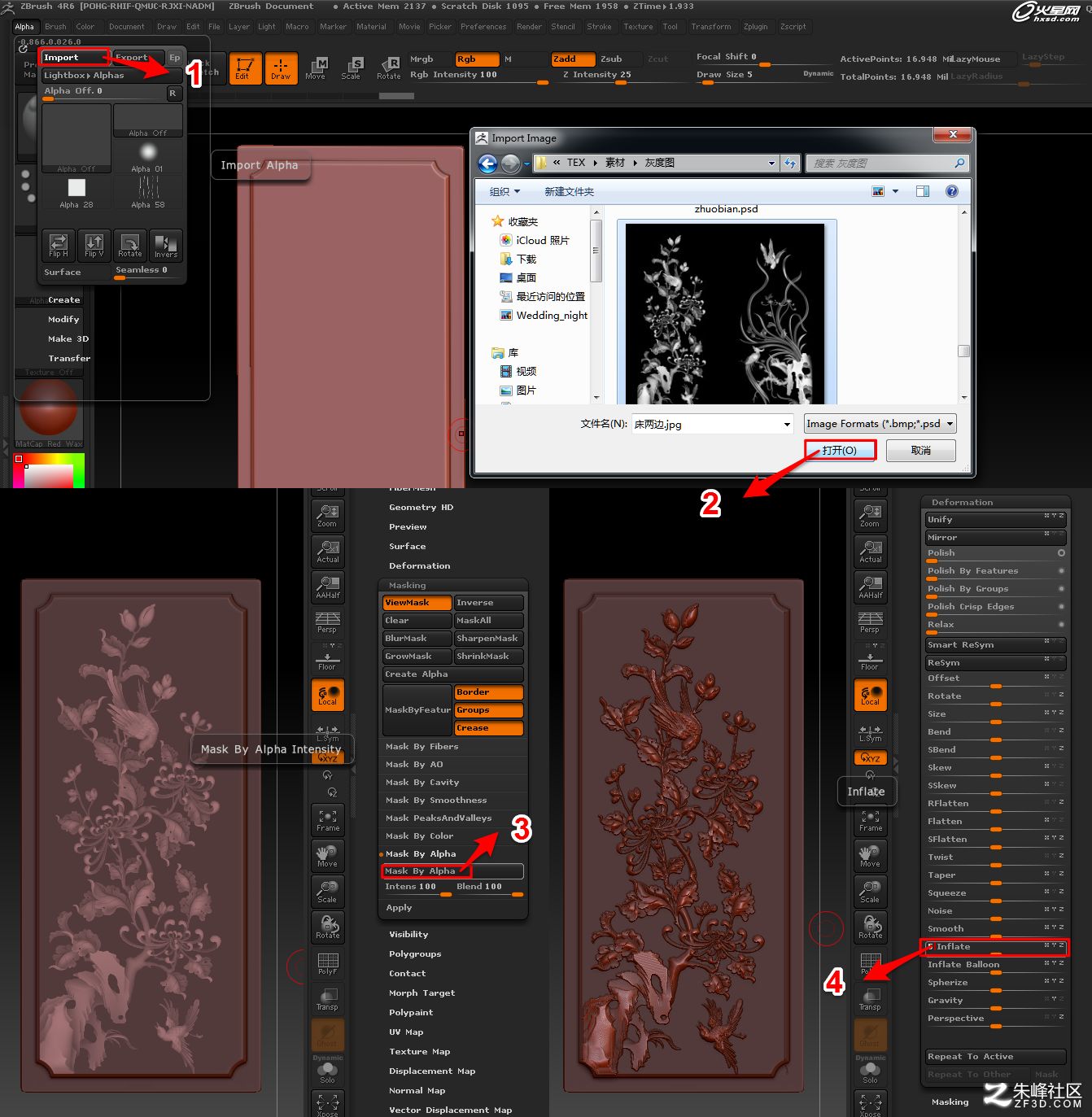The image size is (1092, 1117).
Task: Click Actual icon beside the Masking panel
Action: [x=328, y=552]
